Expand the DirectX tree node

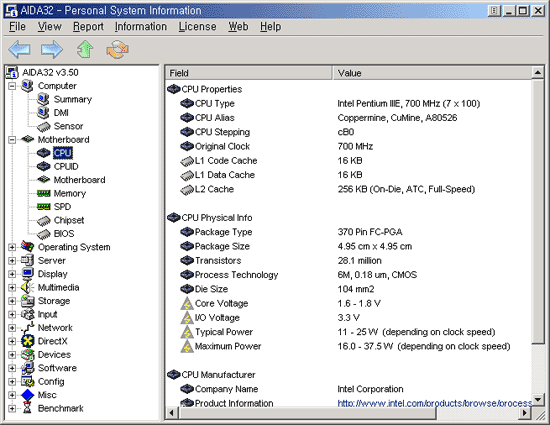[12, 341]
